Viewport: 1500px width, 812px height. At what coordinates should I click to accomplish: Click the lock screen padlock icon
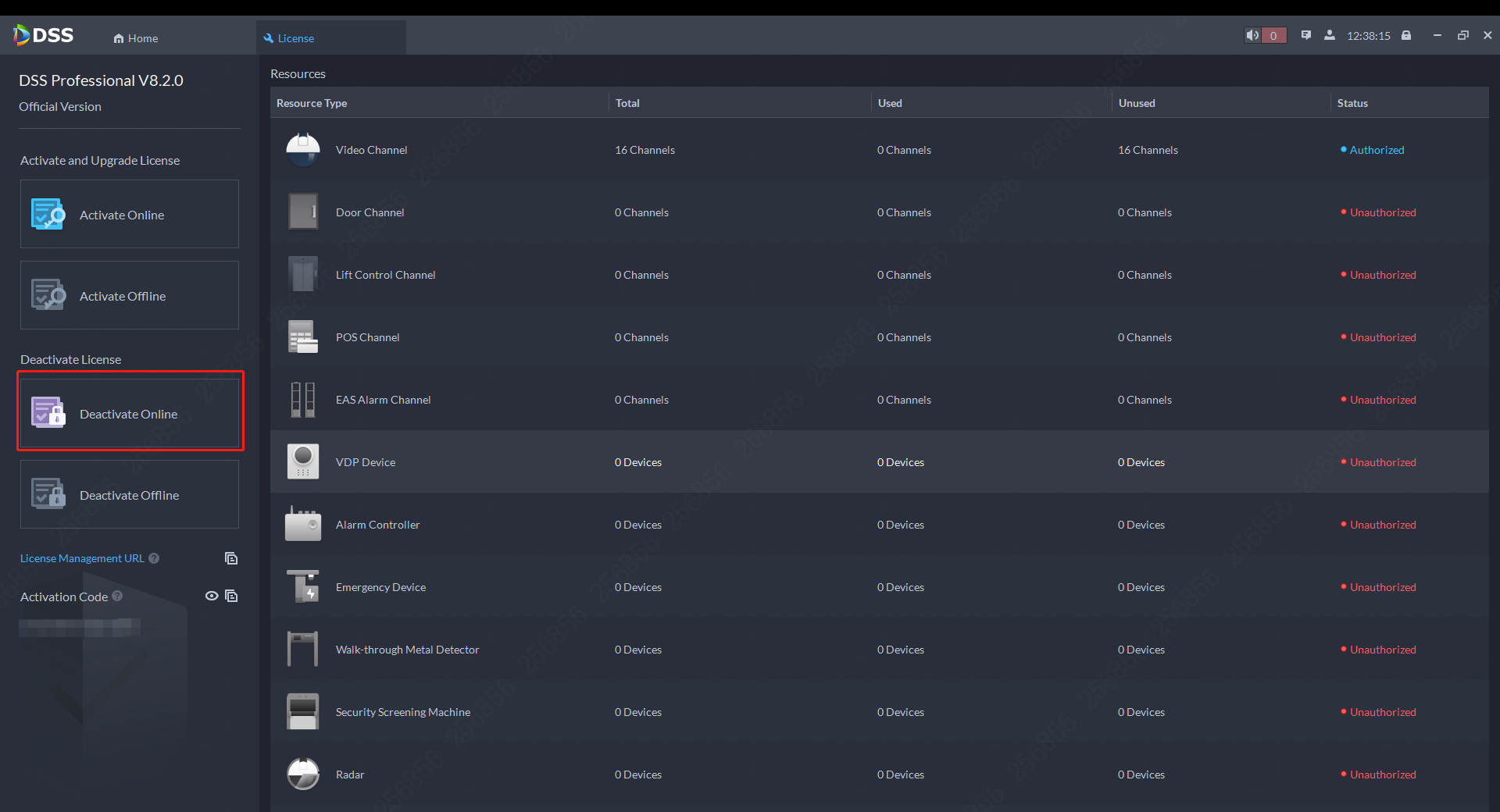tap(1406, 35)
